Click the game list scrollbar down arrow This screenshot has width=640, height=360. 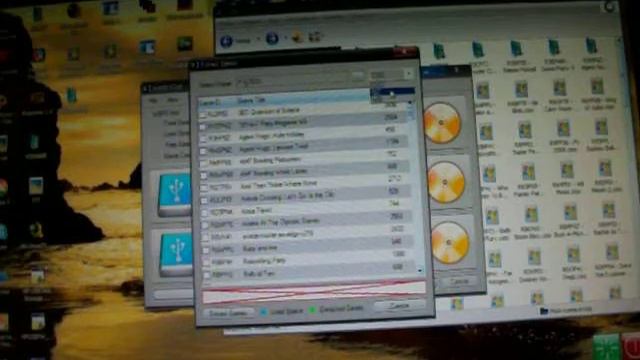click(420, 270)
